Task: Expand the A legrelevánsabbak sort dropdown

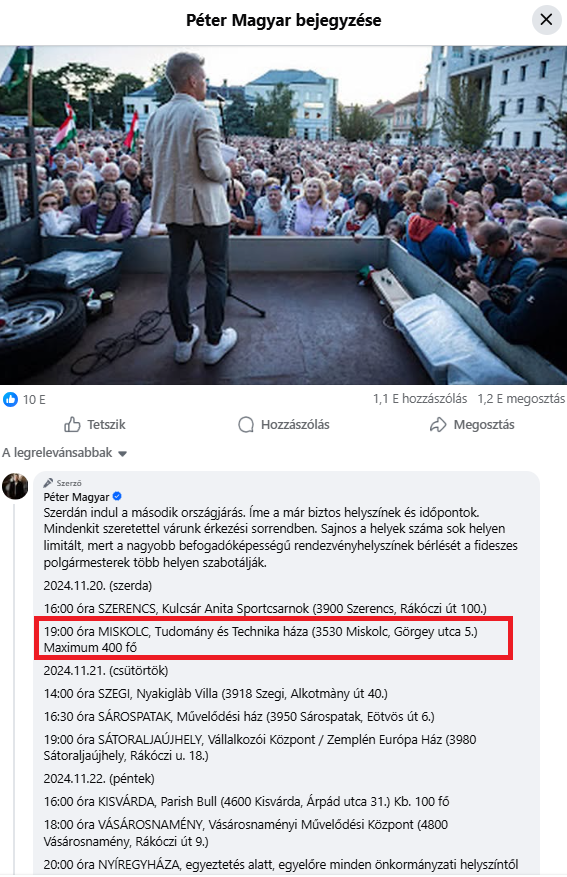Action: point(64,452)
